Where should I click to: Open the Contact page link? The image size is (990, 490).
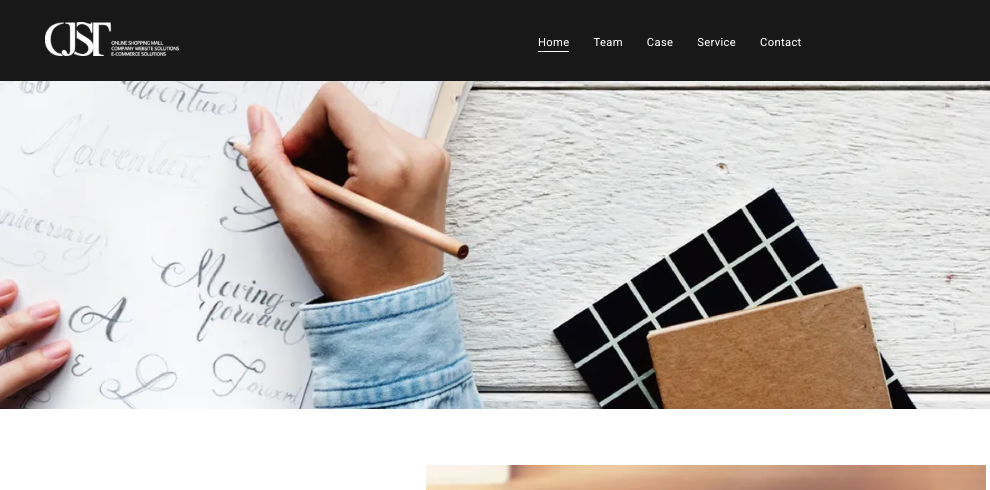click(x=780, y=42)
